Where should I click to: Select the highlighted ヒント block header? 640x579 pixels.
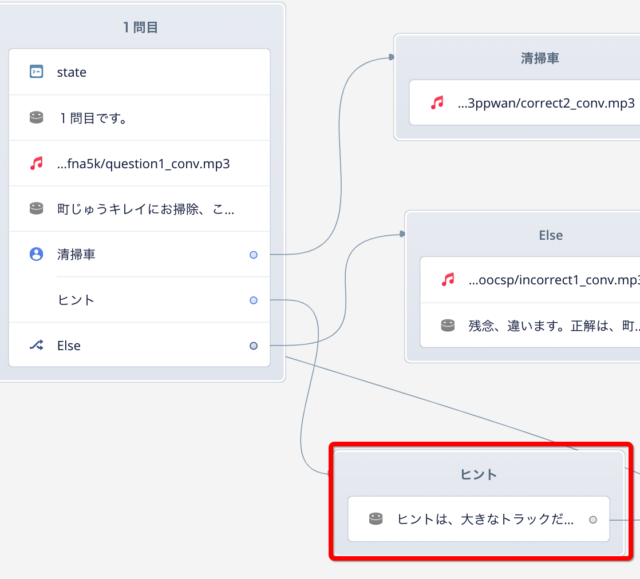click(x=478, y=474)
